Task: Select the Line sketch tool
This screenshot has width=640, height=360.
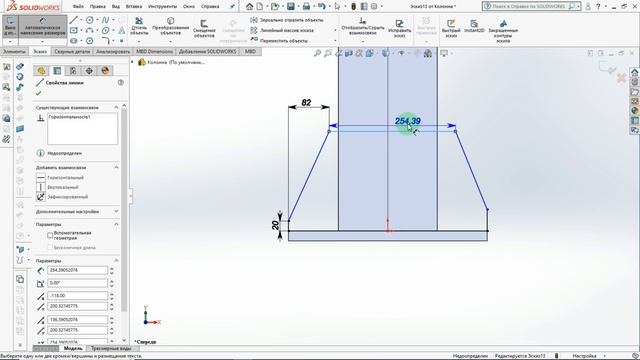Action: pos(73,20)
